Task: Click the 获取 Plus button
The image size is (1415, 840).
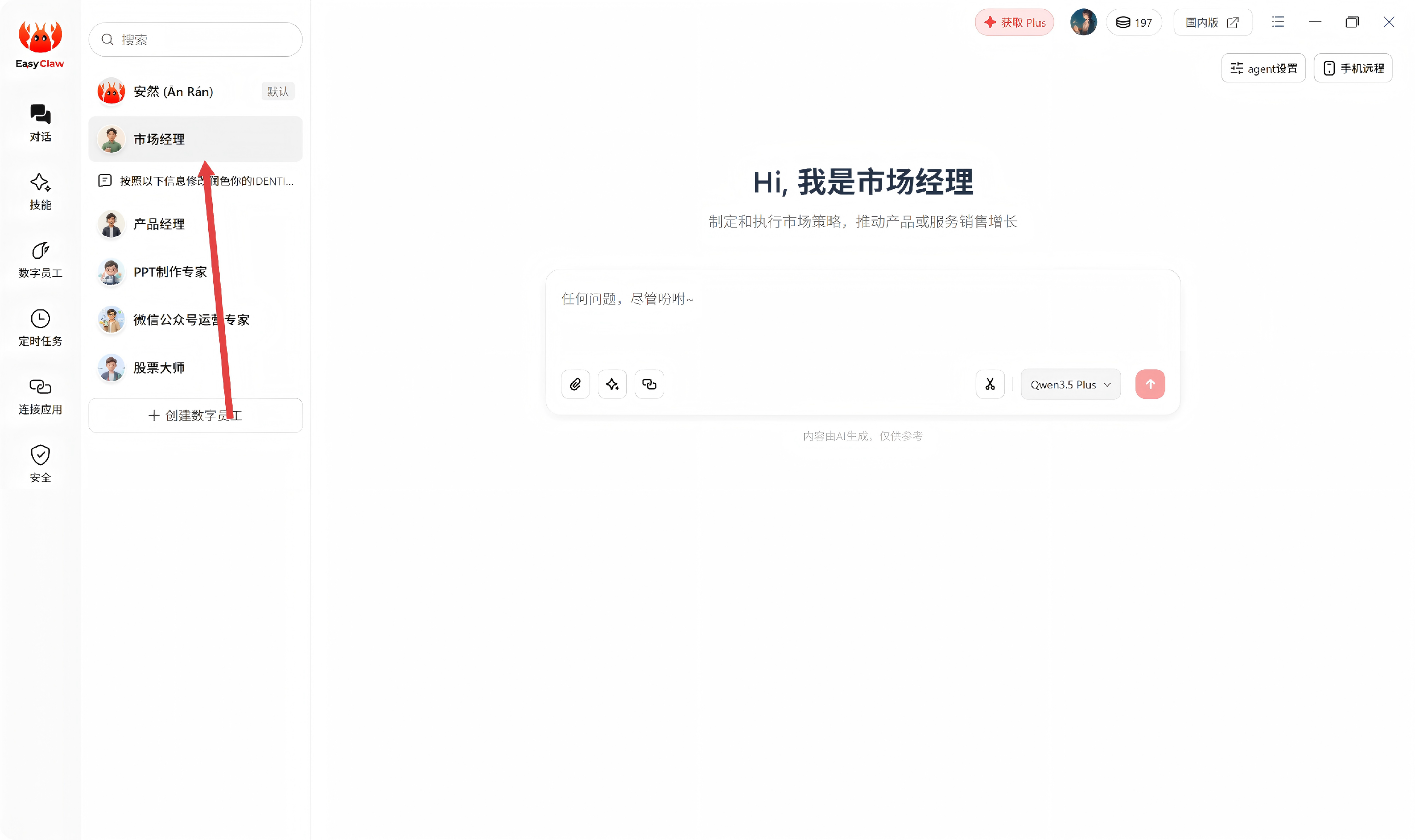Action: (x=1014, y=22)
